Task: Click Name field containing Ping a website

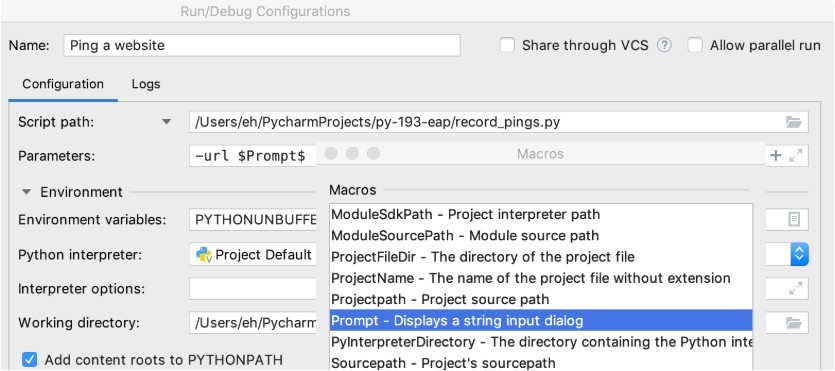Action: [x=261, y=45]
